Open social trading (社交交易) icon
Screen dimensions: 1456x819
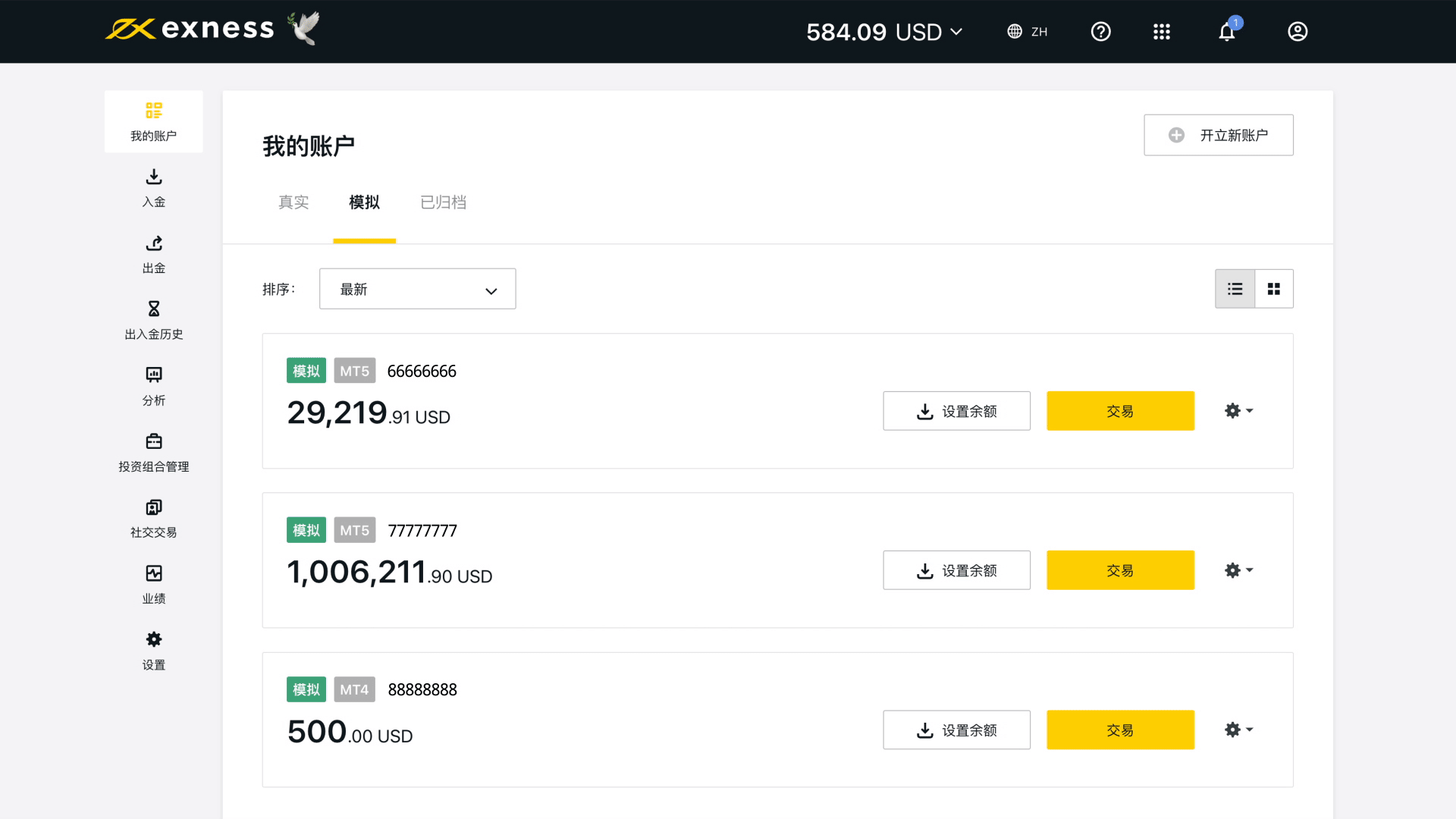154,507
